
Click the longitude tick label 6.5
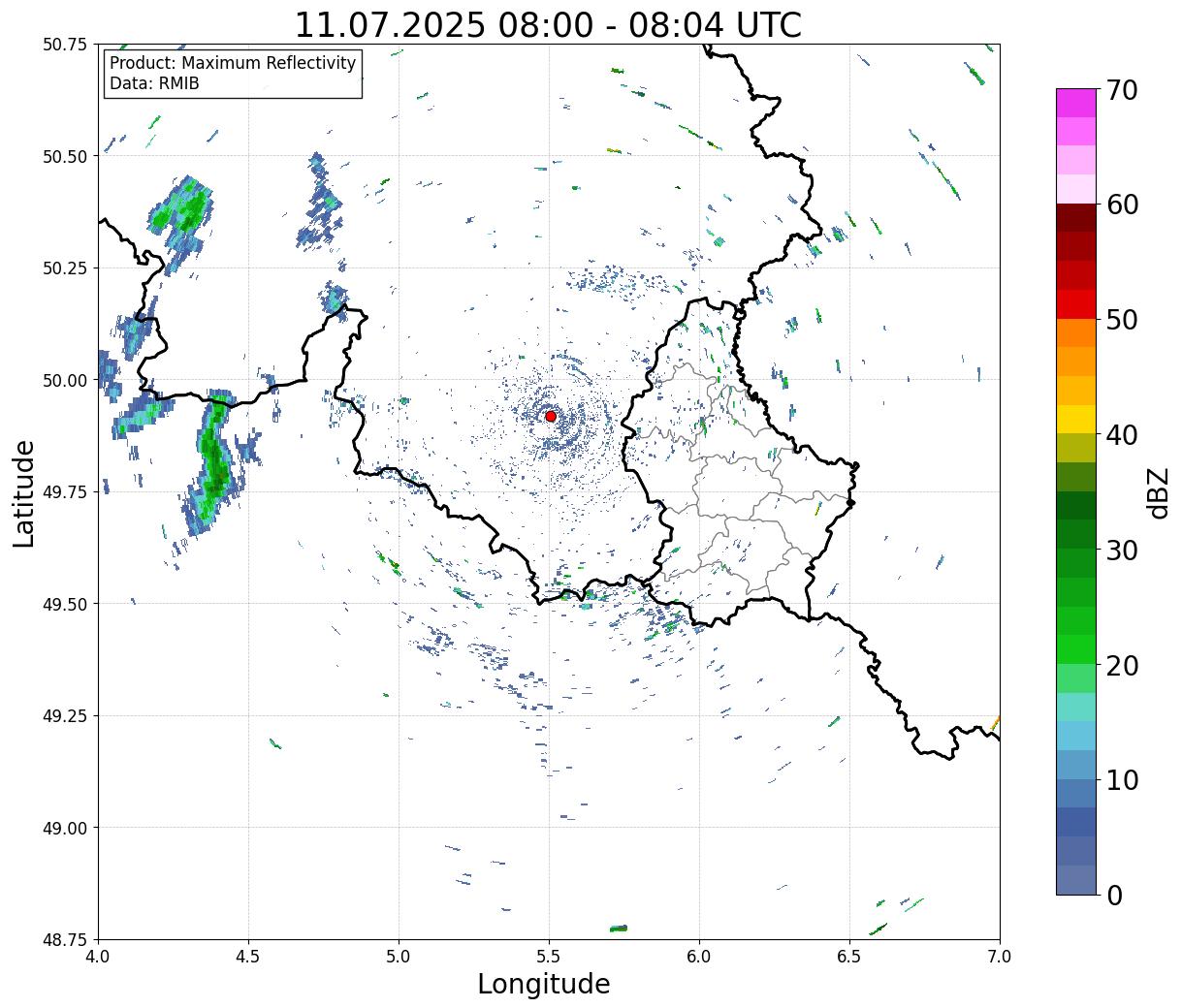849,957
